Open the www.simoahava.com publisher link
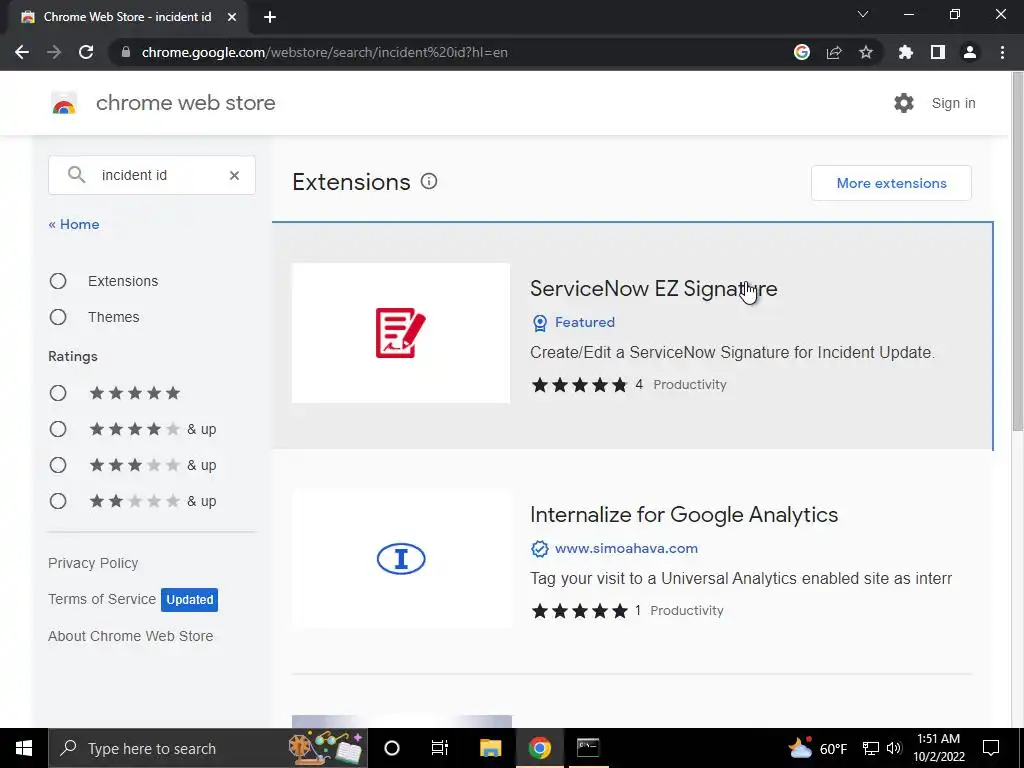The height and width of the screenshot is (768, 1024). 626,549
